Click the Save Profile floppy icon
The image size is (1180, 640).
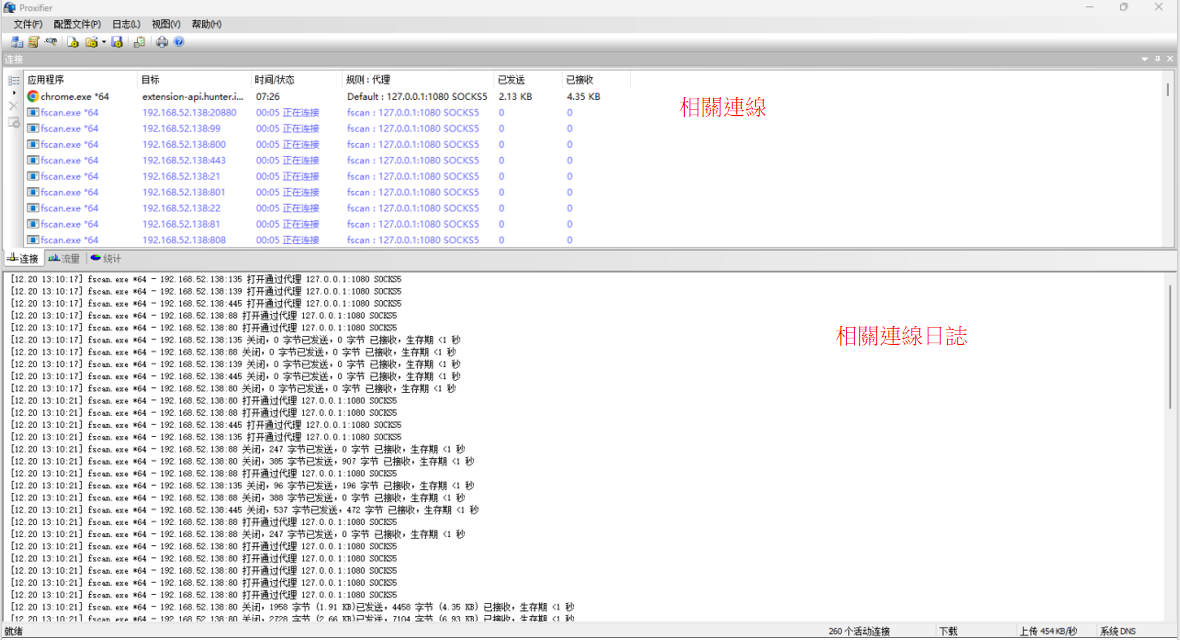(117, 42)
